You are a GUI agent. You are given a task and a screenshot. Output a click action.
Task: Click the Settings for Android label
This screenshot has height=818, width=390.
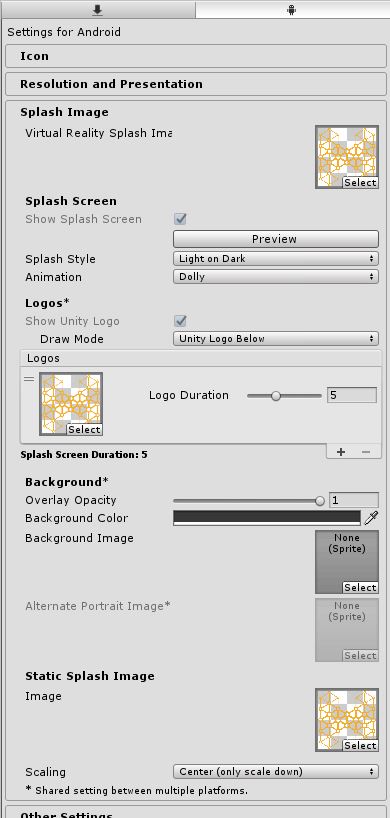pos(64,32)
